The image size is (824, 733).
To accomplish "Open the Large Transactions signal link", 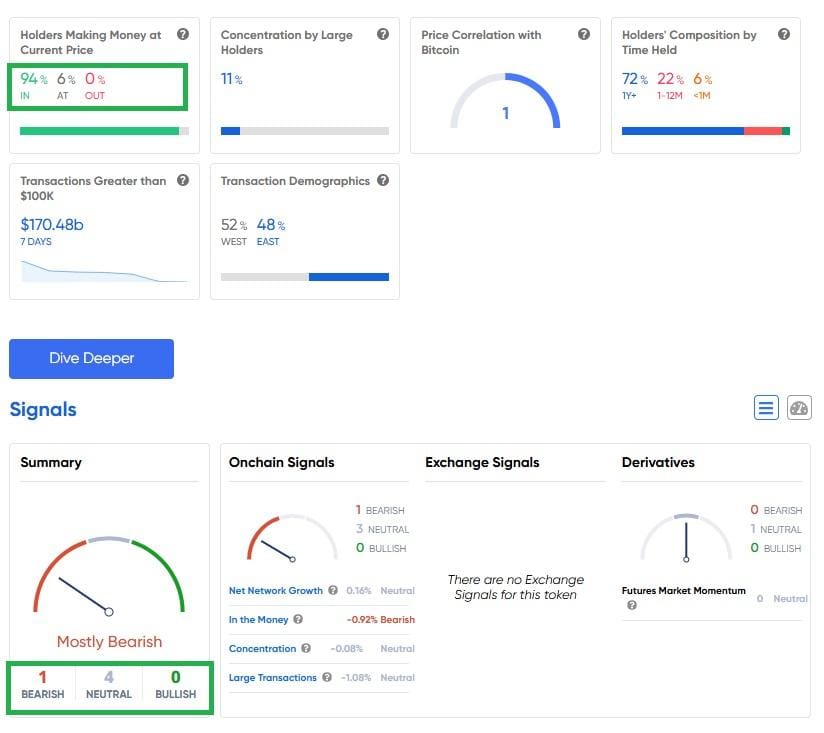I will 272,678.
